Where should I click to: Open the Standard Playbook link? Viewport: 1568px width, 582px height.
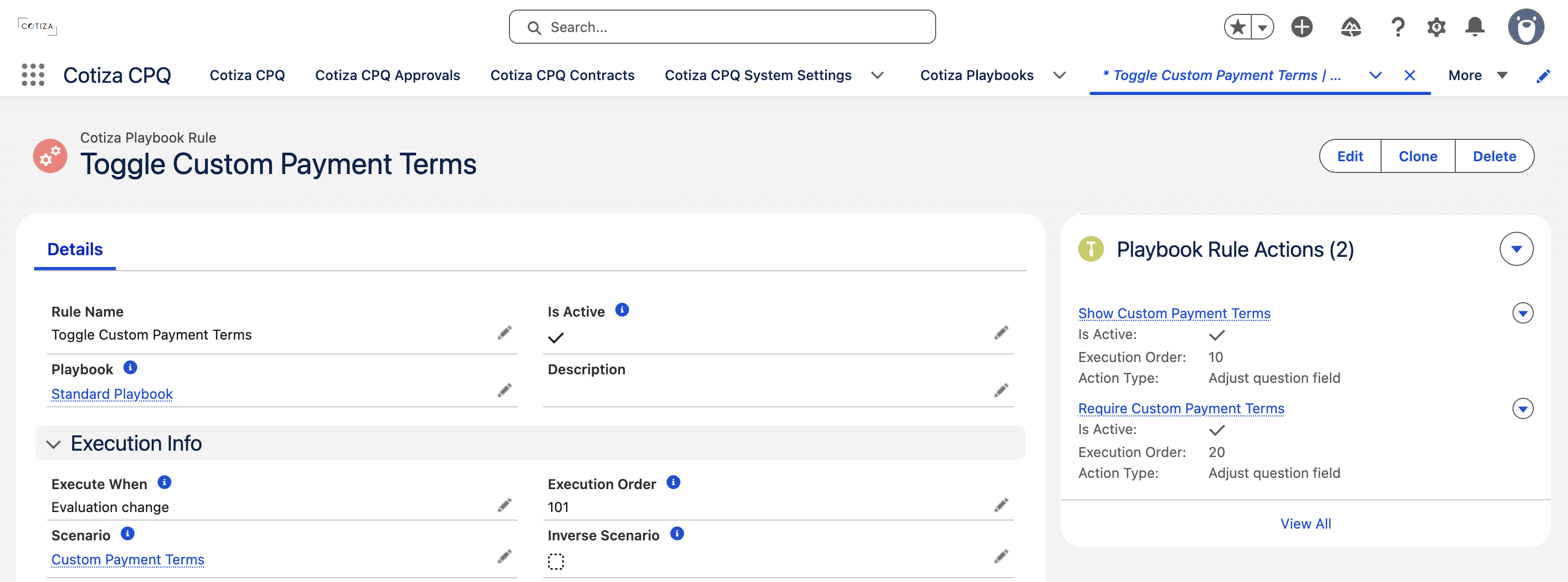[112, 394]
